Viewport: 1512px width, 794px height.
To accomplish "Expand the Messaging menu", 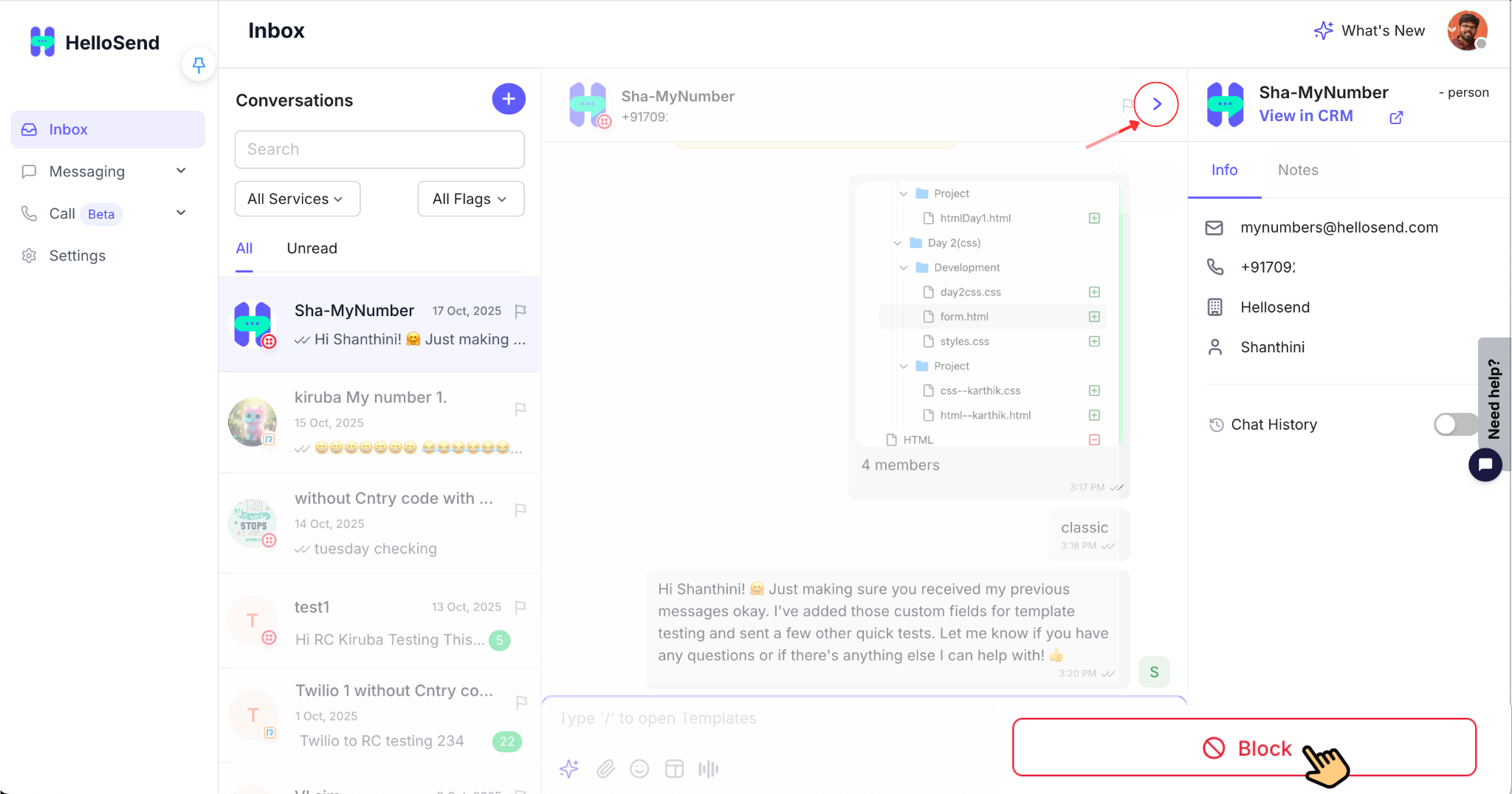I will (103, 171).
